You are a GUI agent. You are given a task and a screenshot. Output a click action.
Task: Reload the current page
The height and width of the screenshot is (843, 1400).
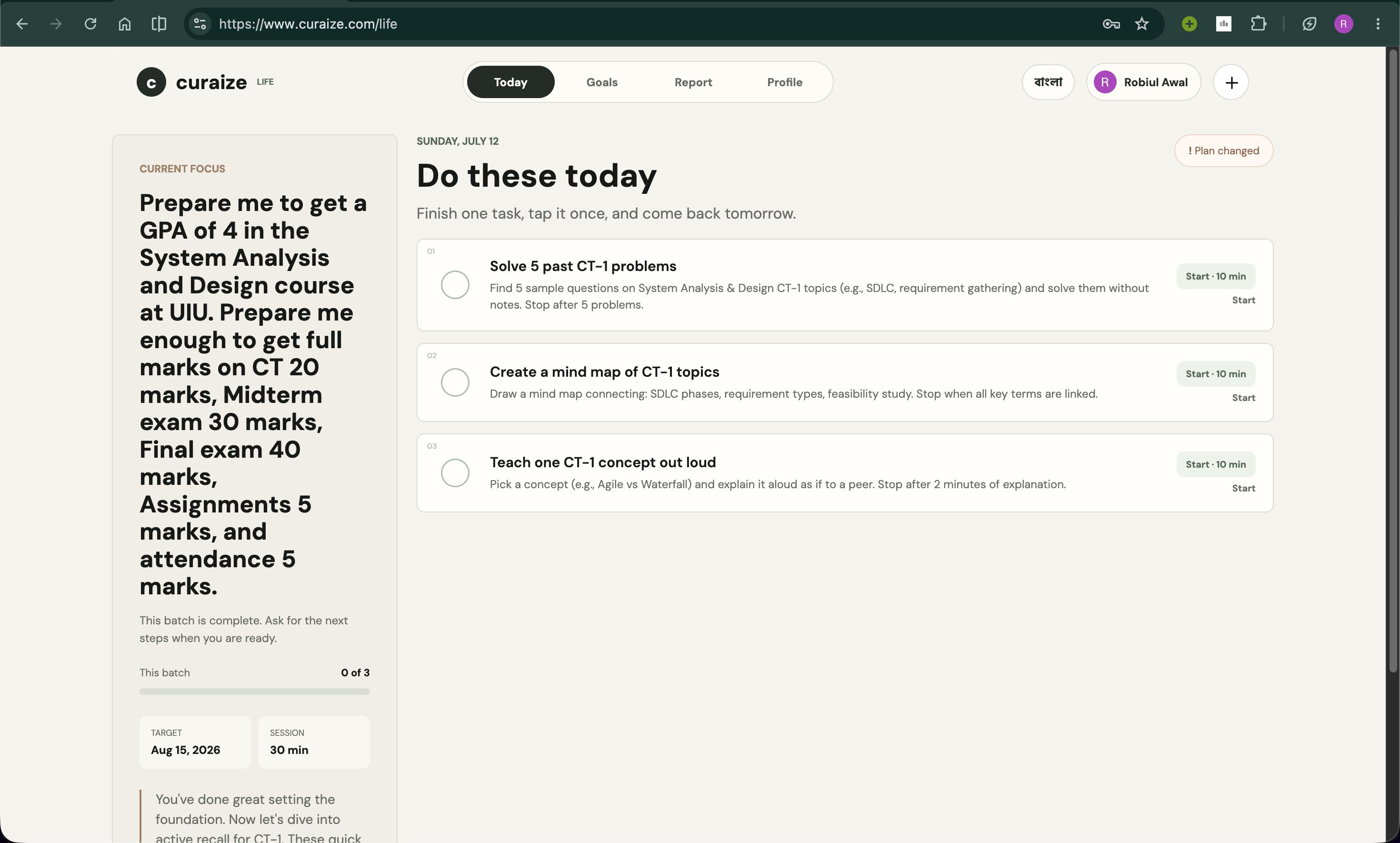(x=90, y=24)
